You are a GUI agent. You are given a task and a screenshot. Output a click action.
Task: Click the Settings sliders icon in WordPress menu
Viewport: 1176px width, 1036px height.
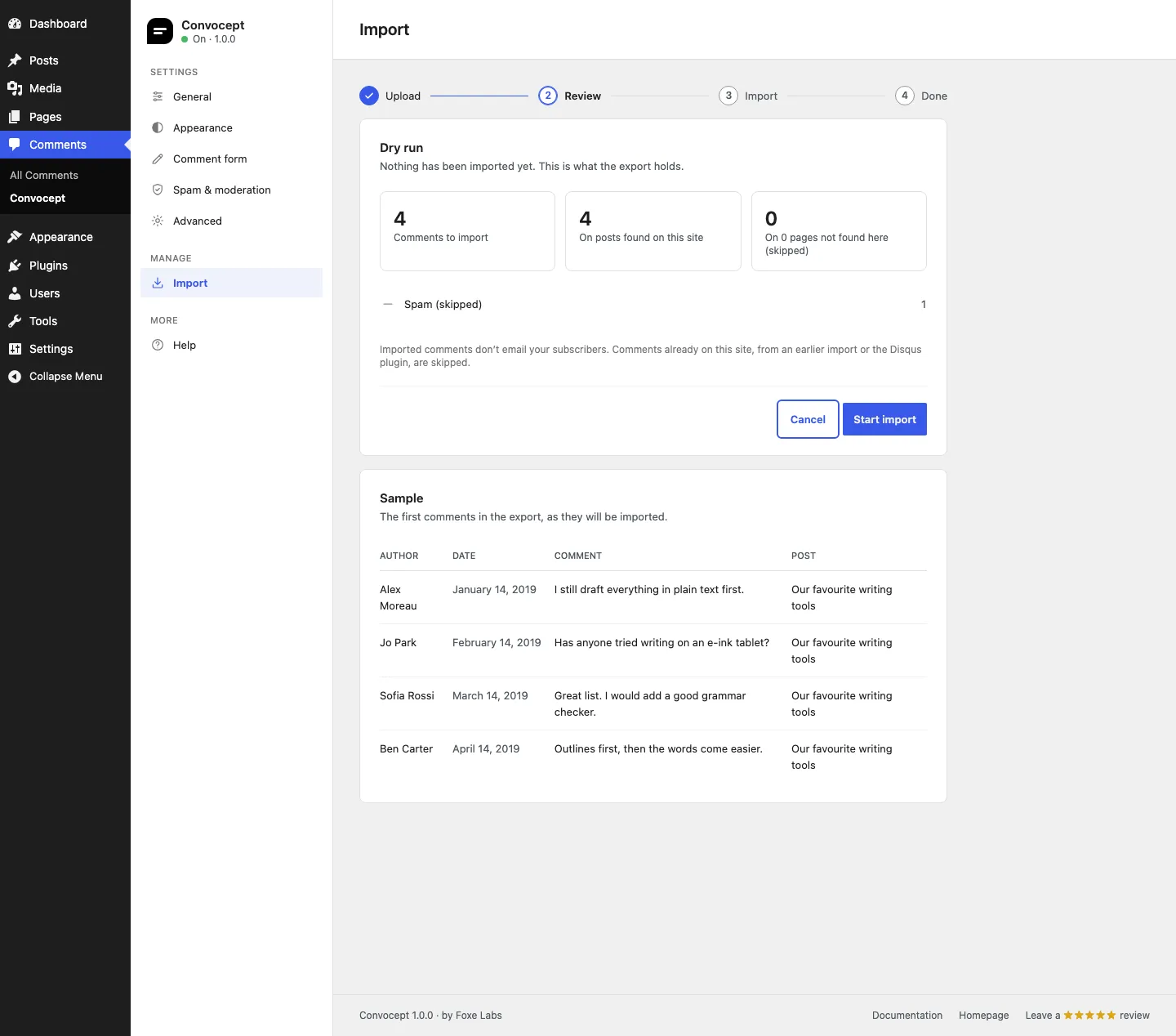(x=15, y=349)
